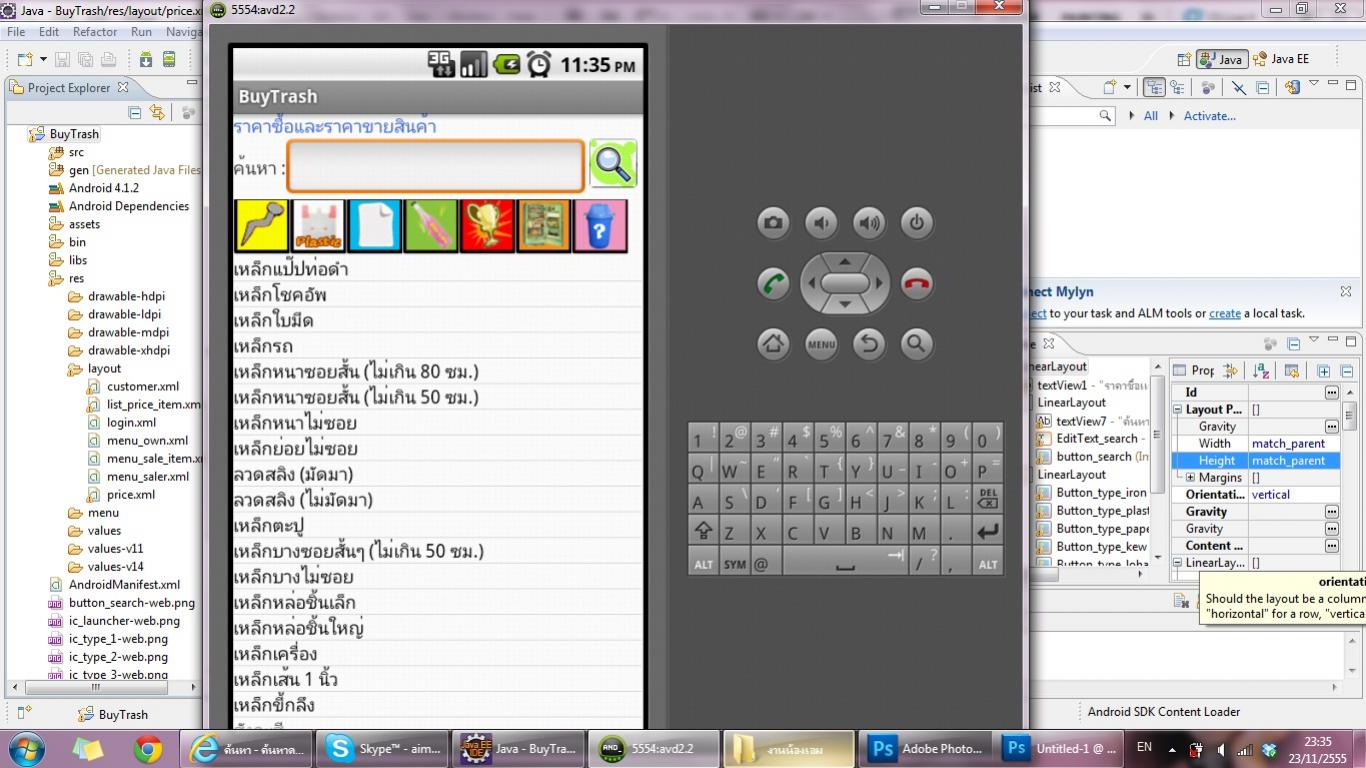1366x768 pixels.
Task: Click the emulator home button
Action: point(773,344)
